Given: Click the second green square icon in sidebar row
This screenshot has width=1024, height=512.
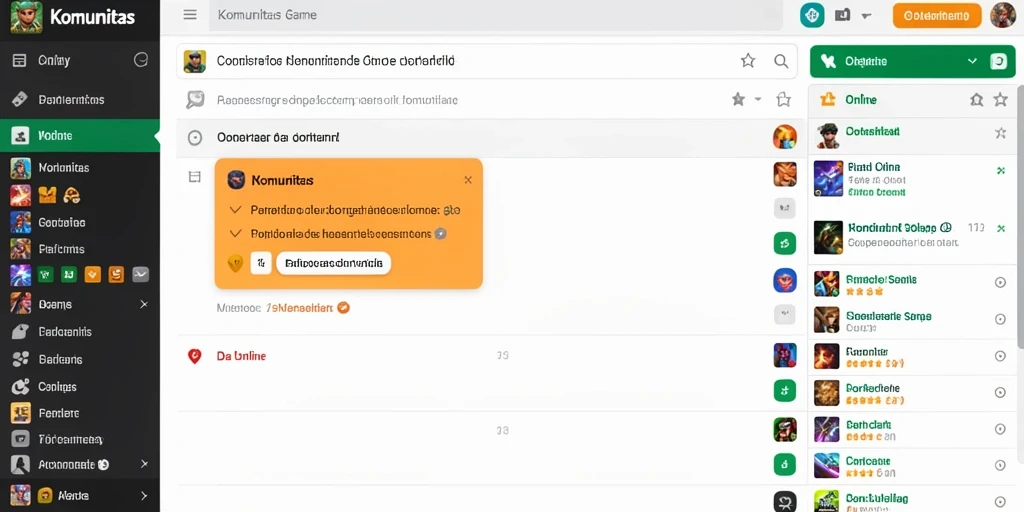Looking at the screenshot, I should (x=69, y=274).
